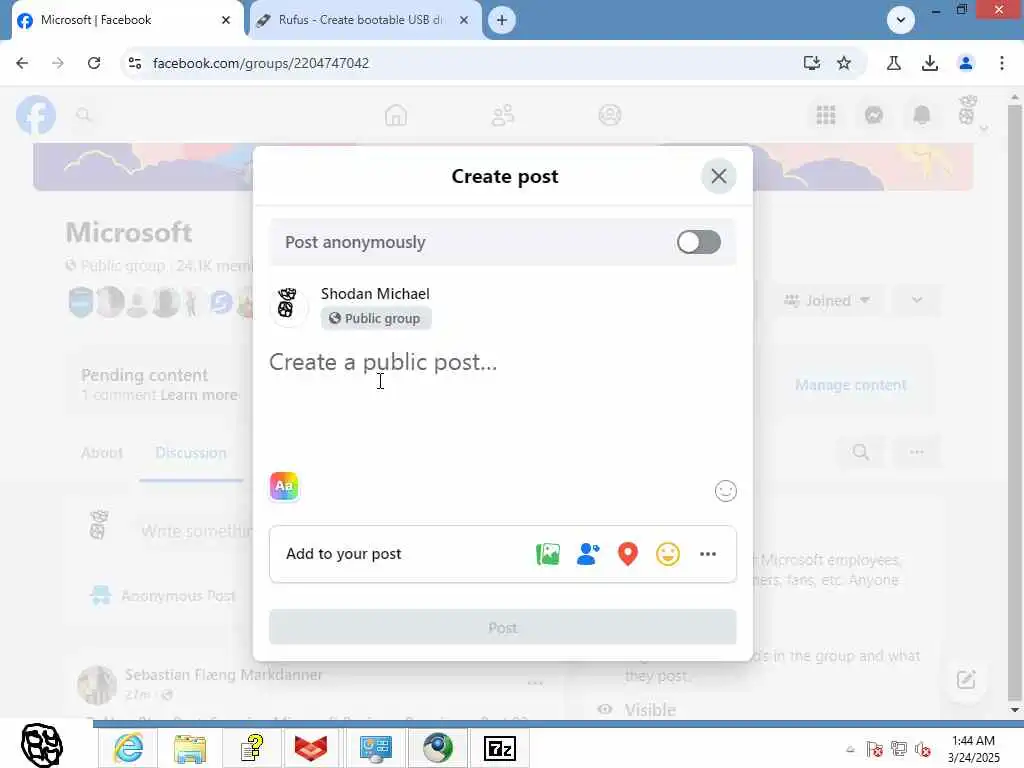Click the Create a public post text area

pyautogui.click(x=502, y=361)
